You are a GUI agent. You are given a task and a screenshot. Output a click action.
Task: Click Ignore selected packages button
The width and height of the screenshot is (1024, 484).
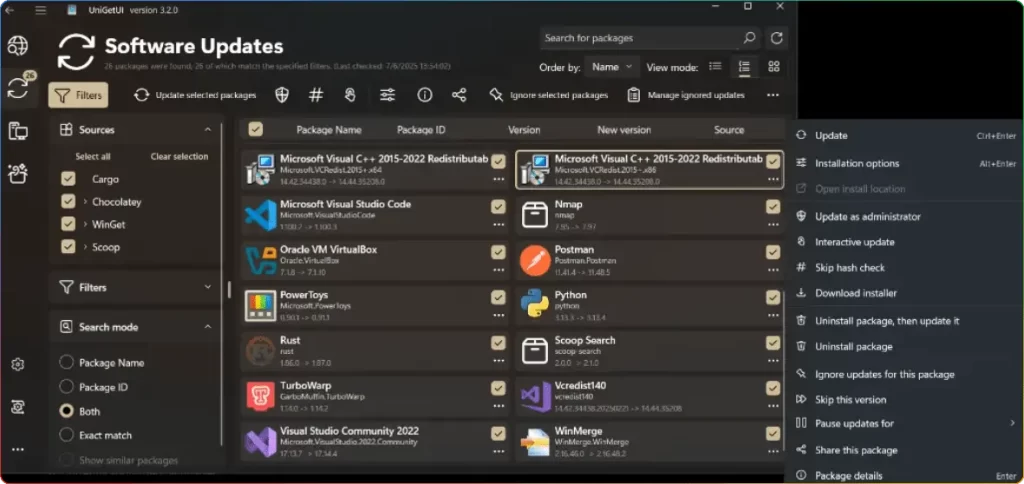click(x=549, y=95)
